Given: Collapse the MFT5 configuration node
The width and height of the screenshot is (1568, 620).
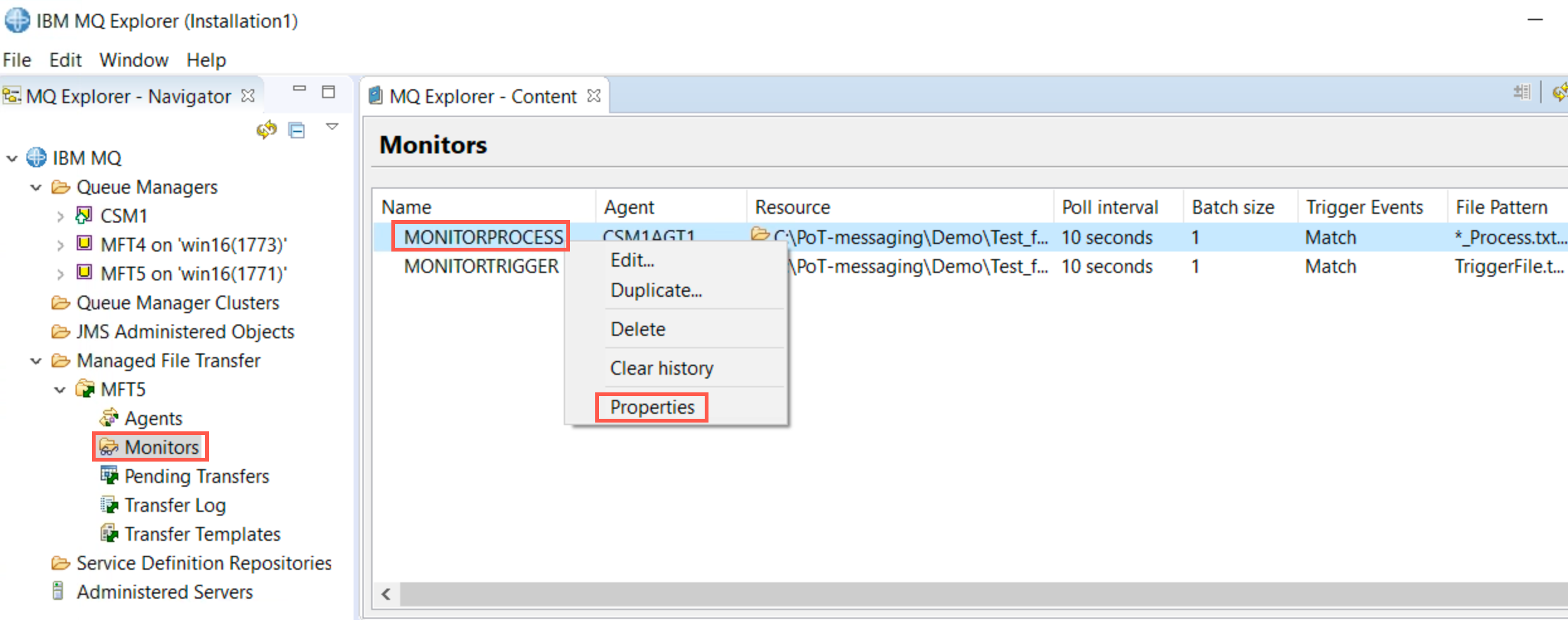Looking at the screenshot, I should click(x=60, y=390).
